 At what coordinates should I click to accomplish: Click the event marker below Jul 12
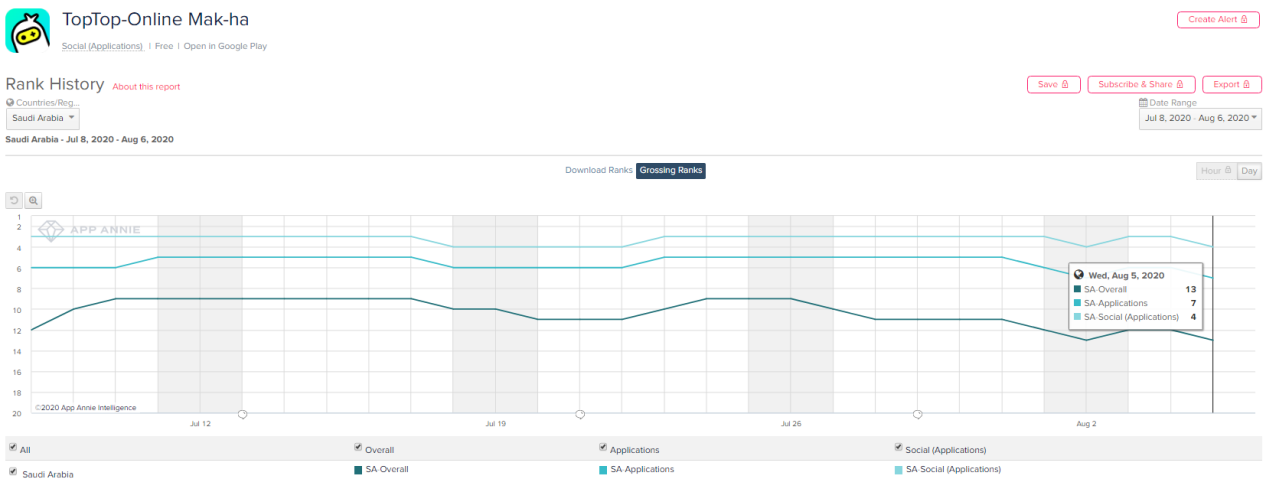tap(242, 414)
